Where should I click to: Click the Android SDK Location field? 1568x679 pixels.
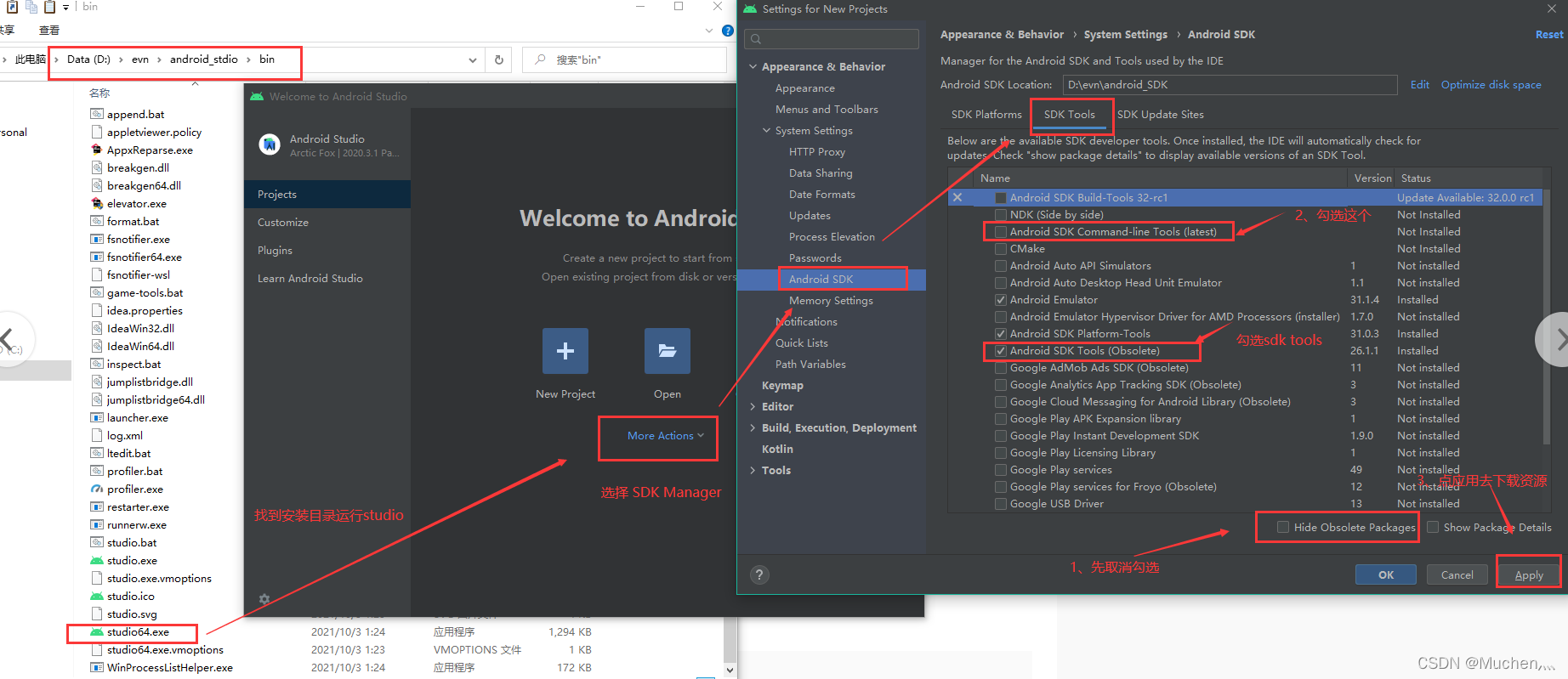[1230, 84]
